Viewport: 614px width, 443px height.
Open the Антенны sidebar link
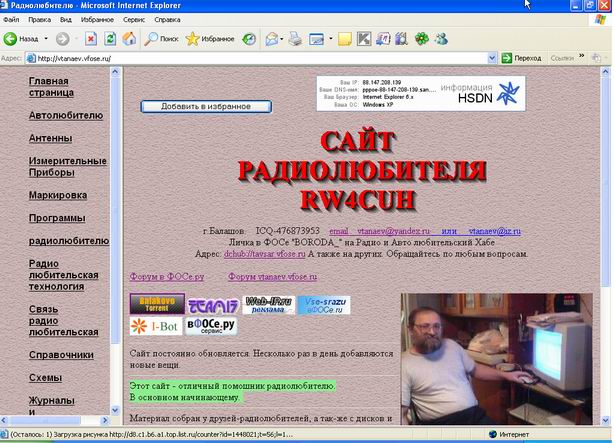51,138
